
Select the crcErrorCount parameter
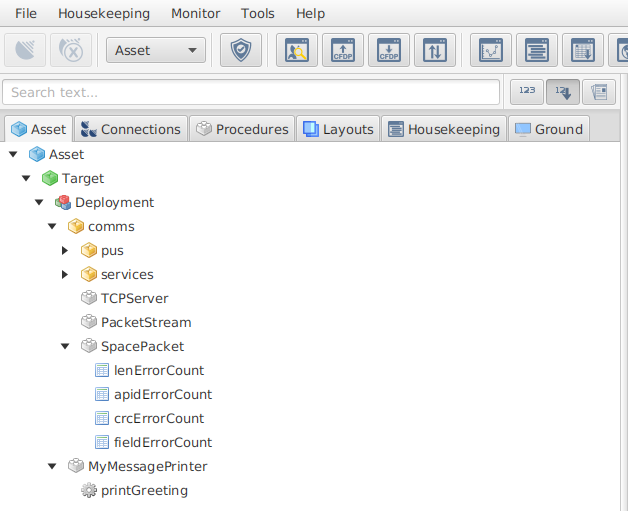pyautogui.click(x=159, y=418)
